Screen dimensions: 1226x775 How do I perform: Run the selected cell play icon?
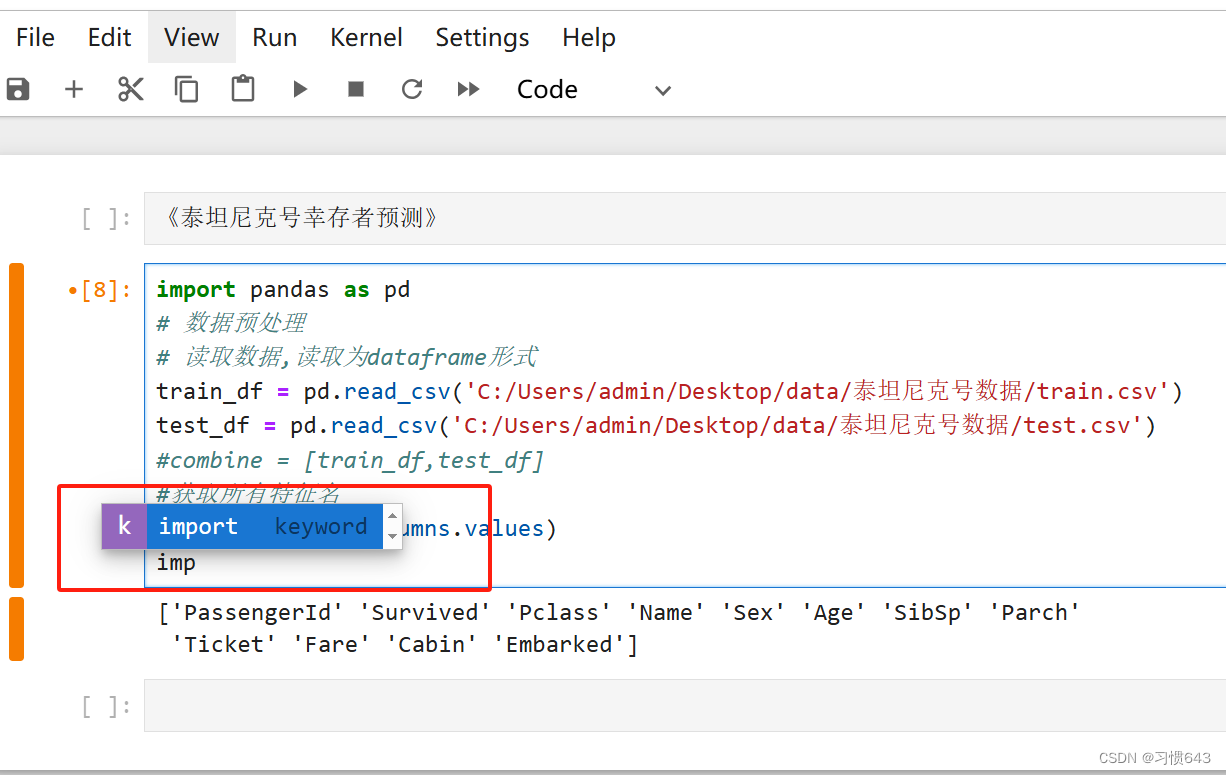300,89
